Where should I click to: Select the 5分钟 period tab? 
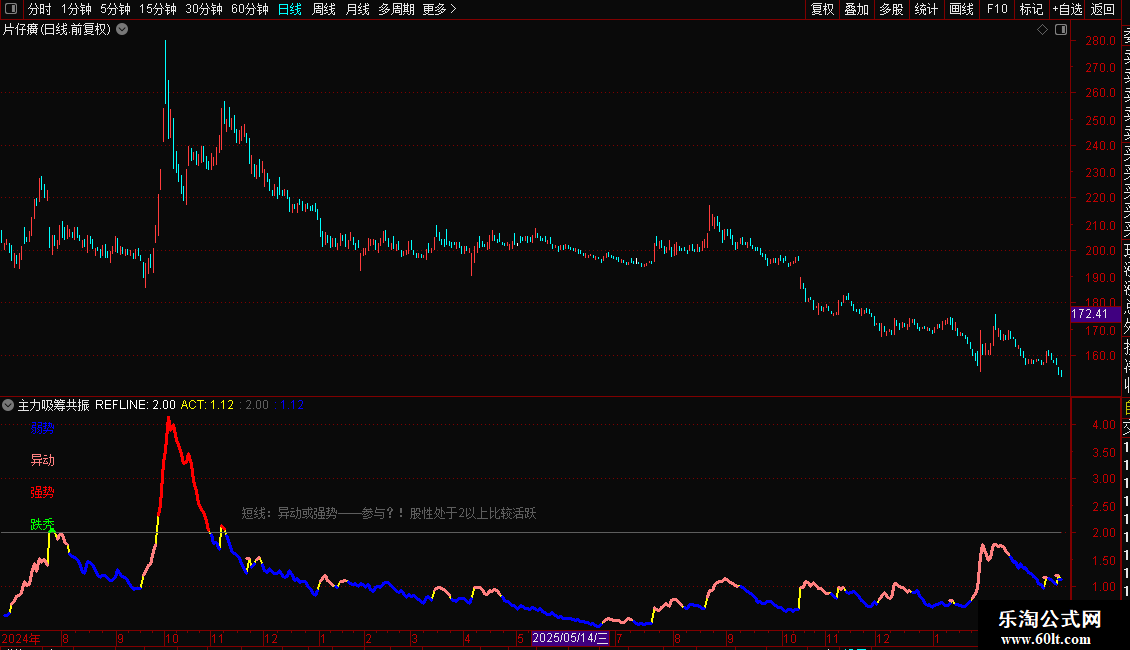click(115, 9)
